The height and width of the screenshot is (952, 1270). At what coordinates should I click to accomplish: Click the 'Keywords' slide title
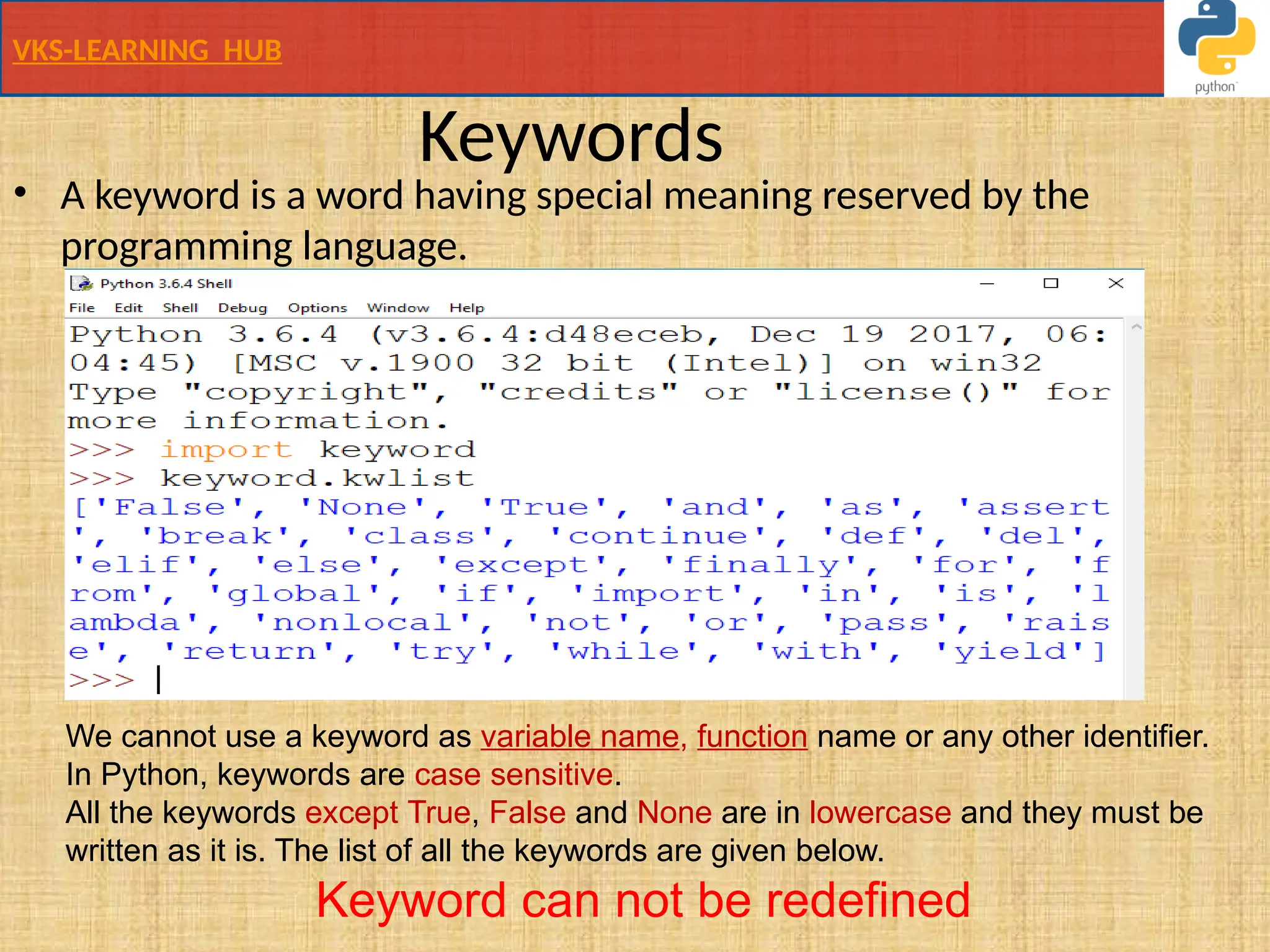click(571, 136)
